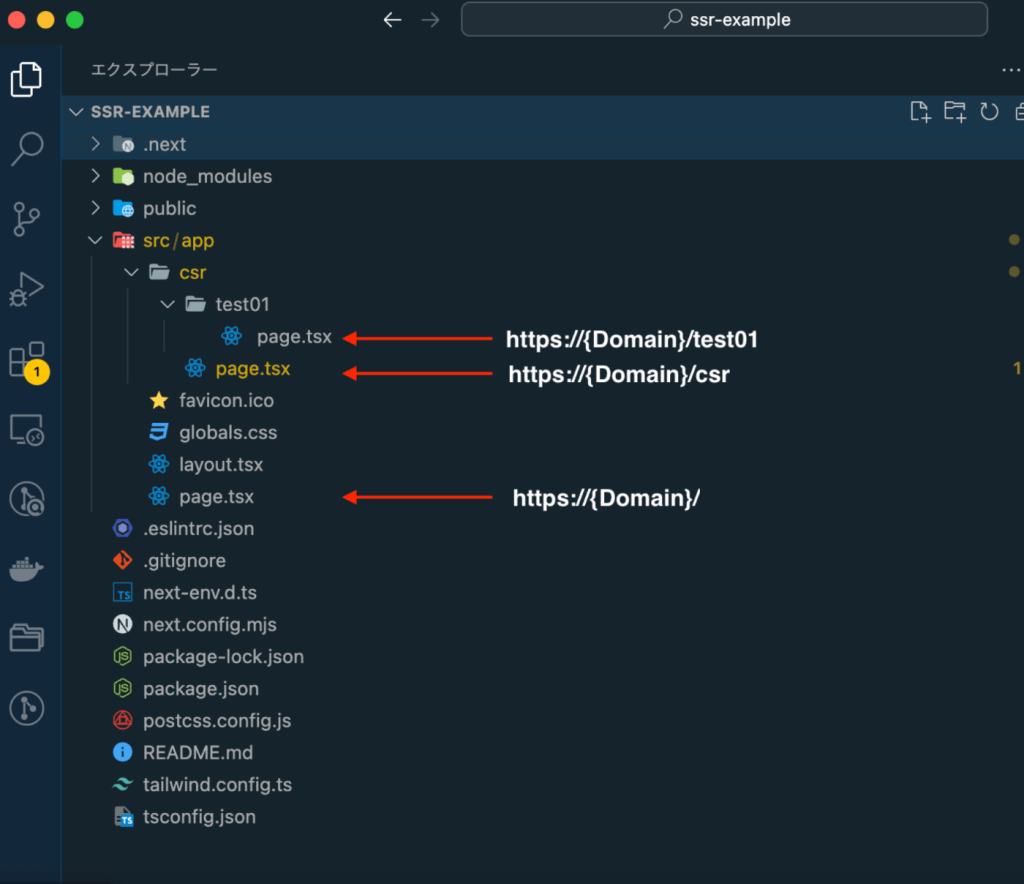
Task: Open Extensions view with update badge
Action: tap(27, 359)
